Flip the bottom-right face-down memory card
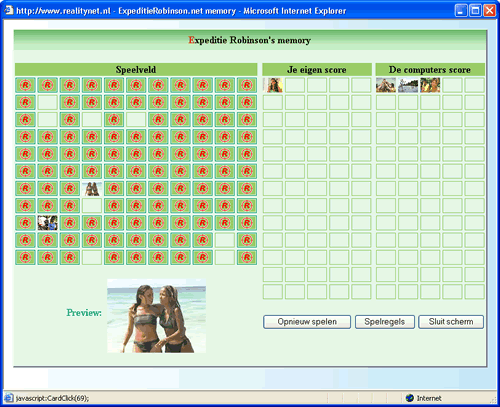The image size is (500, 407). click(x=247, y=257)
